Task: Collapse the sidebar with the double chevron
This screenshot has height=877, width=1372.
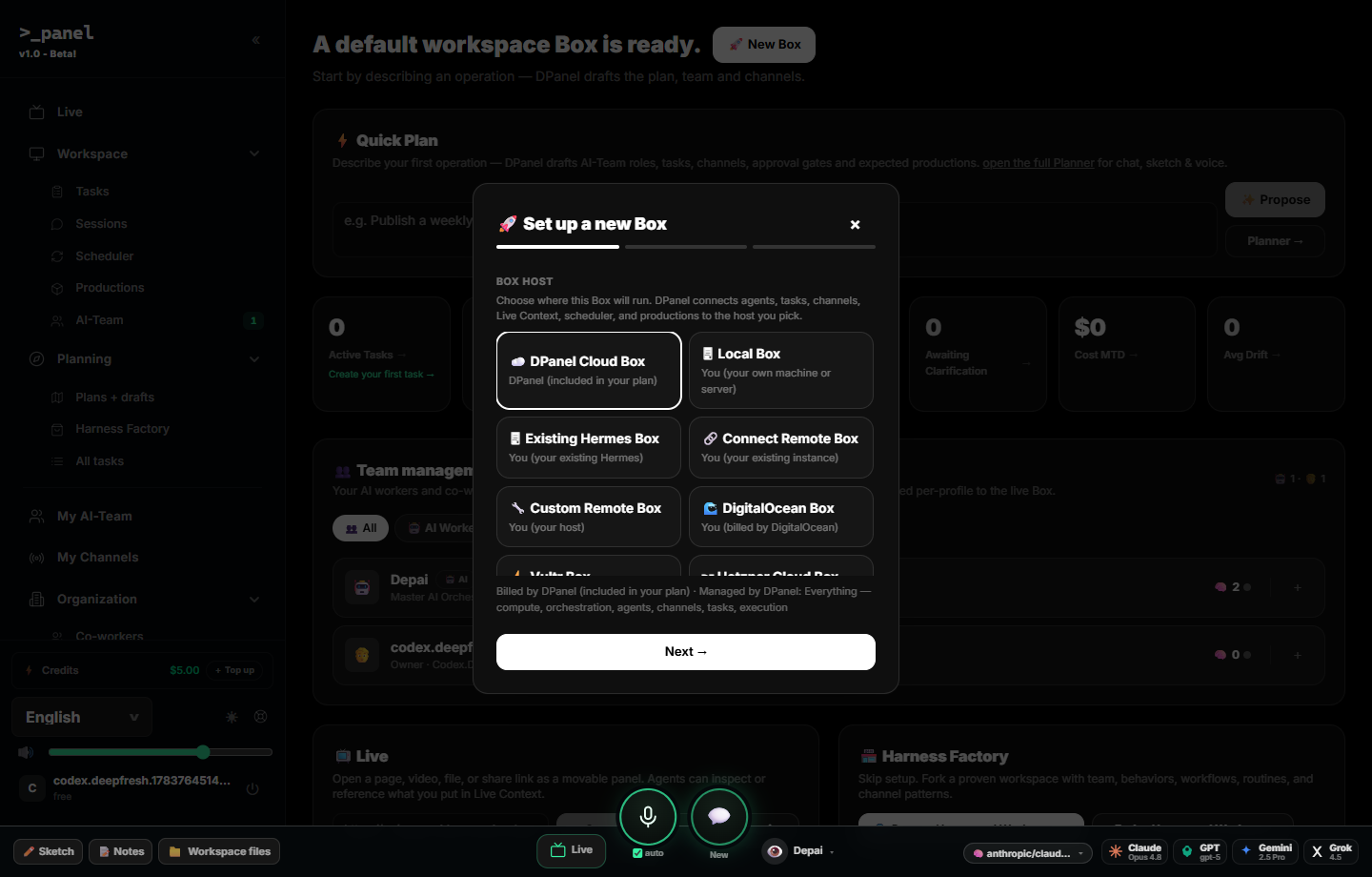Action: (x=255, y=40)
